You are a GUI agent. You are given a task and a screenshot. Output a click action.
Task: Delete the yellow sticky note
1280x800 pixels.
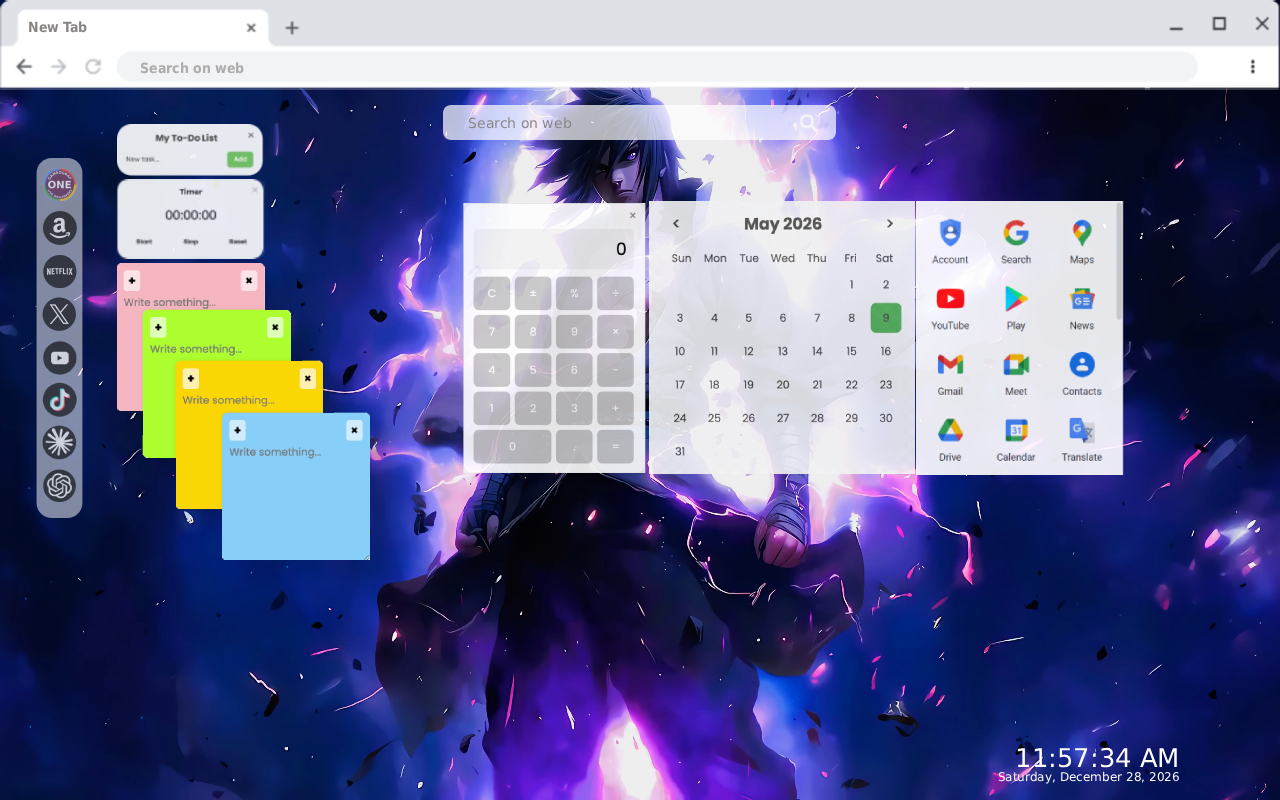click(307, 378)
